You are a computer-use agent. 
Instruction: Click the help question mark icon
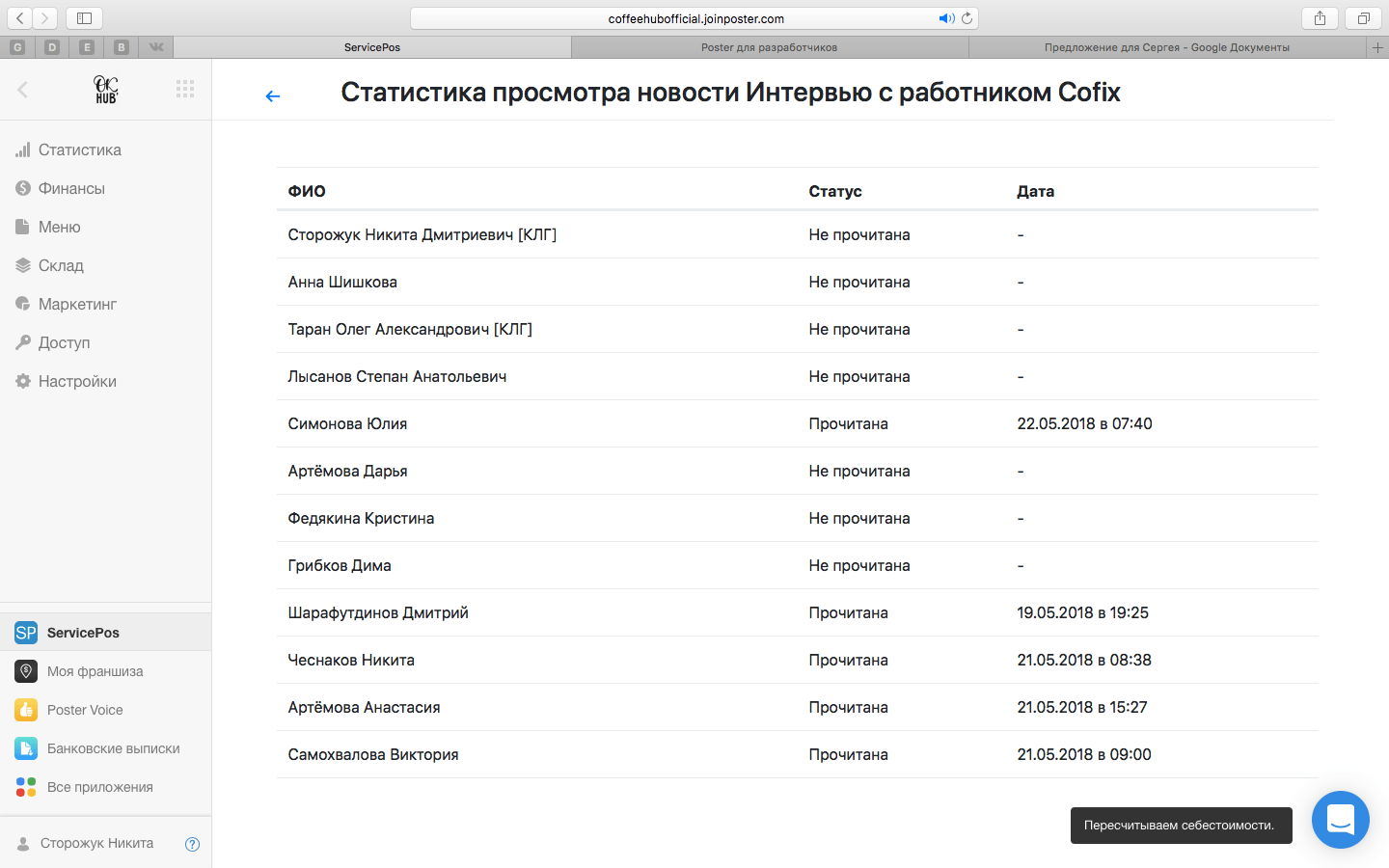click(192, 844)
